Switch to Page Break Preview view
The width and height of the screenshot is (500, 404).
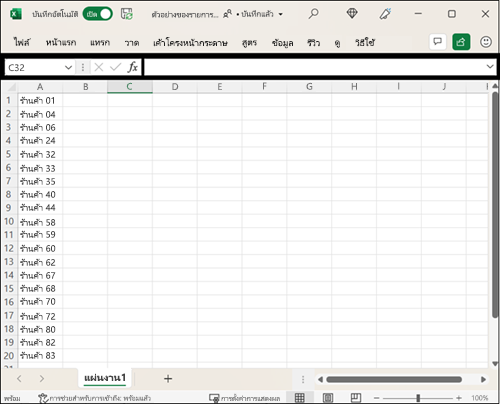356,397
